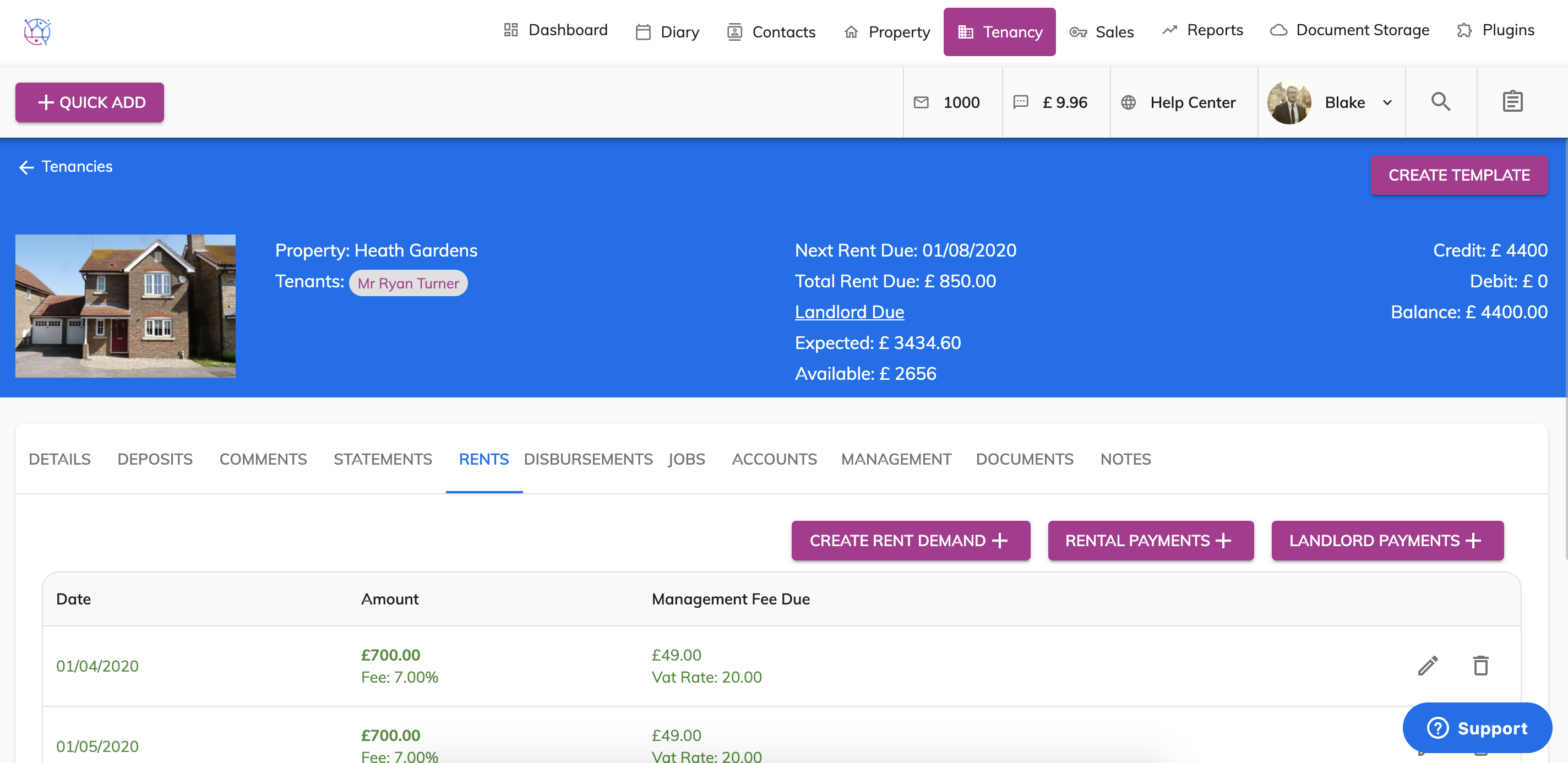
Task: Switch to the Deposits tab
Action: pos(155,459)
